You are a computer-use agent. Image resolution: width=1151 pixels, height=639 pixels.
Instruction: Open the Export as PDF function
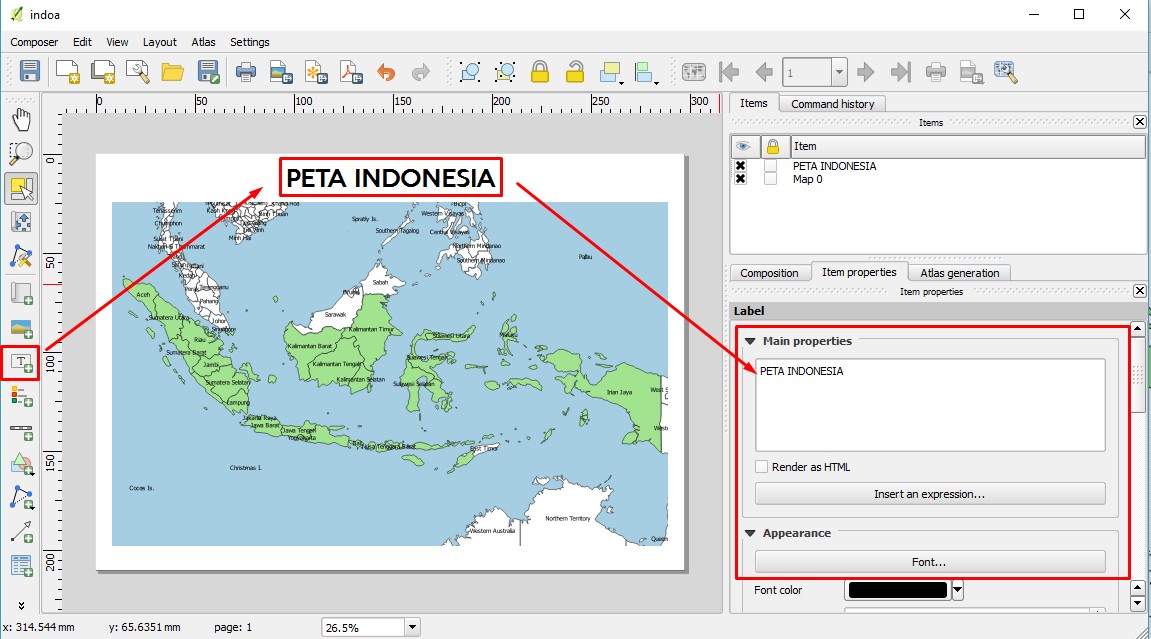coord(352,71)
